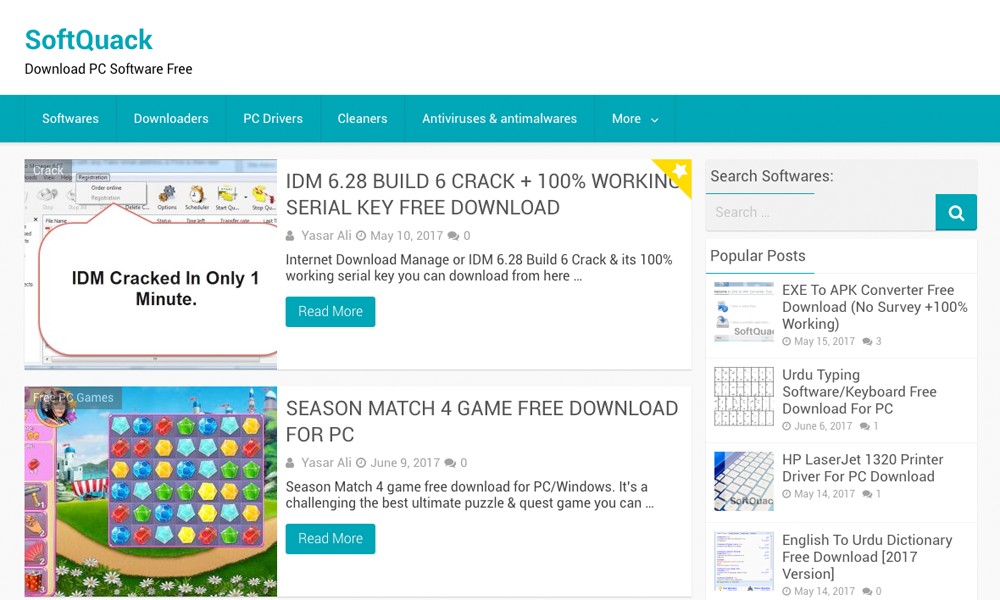Open the Downloaders menu item
This screenshot has height=600, width=1000.
click(x=171, y=119)
